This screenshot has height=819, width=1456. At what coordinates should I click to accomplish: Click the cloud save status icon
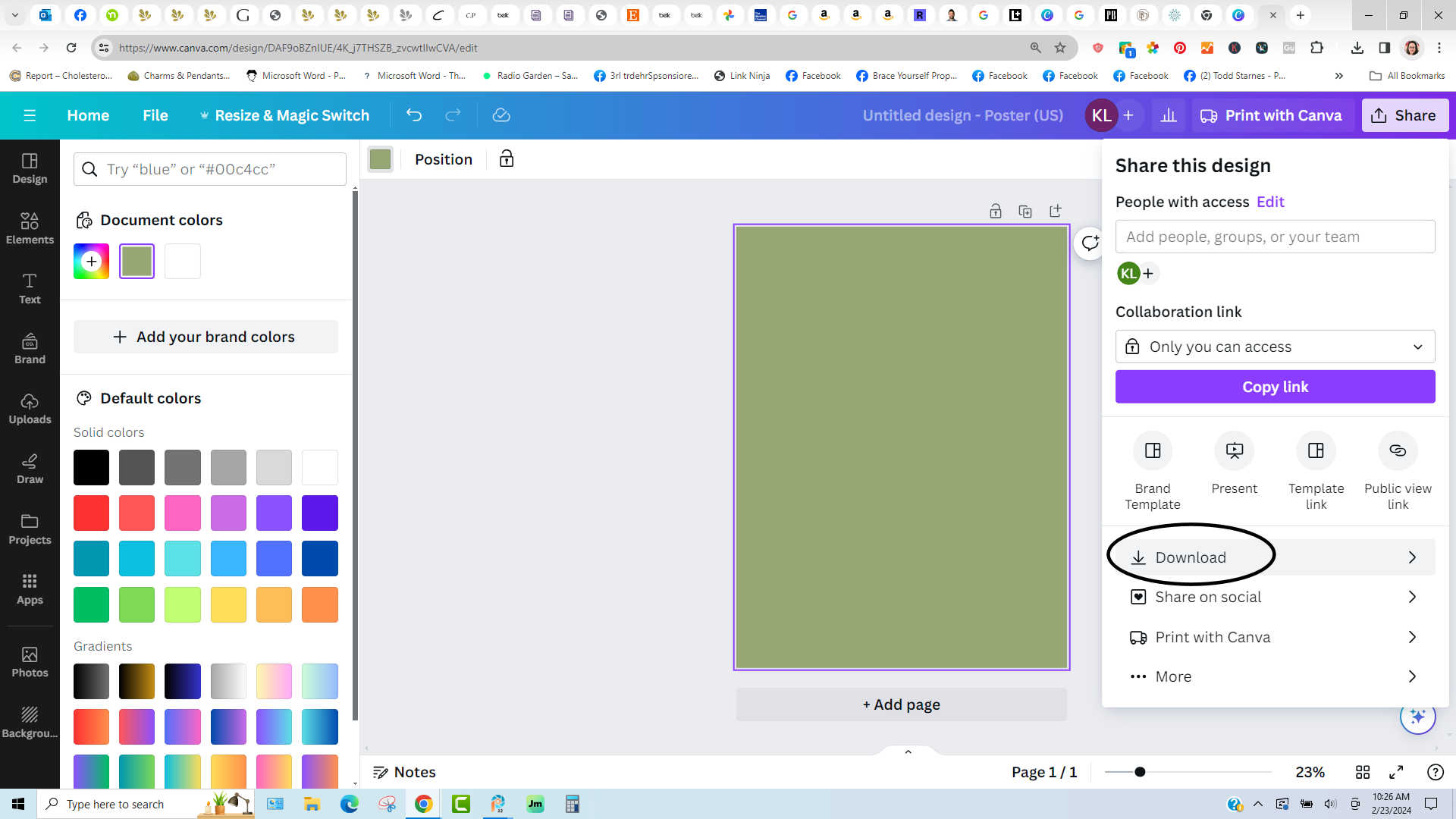(501, 115)
